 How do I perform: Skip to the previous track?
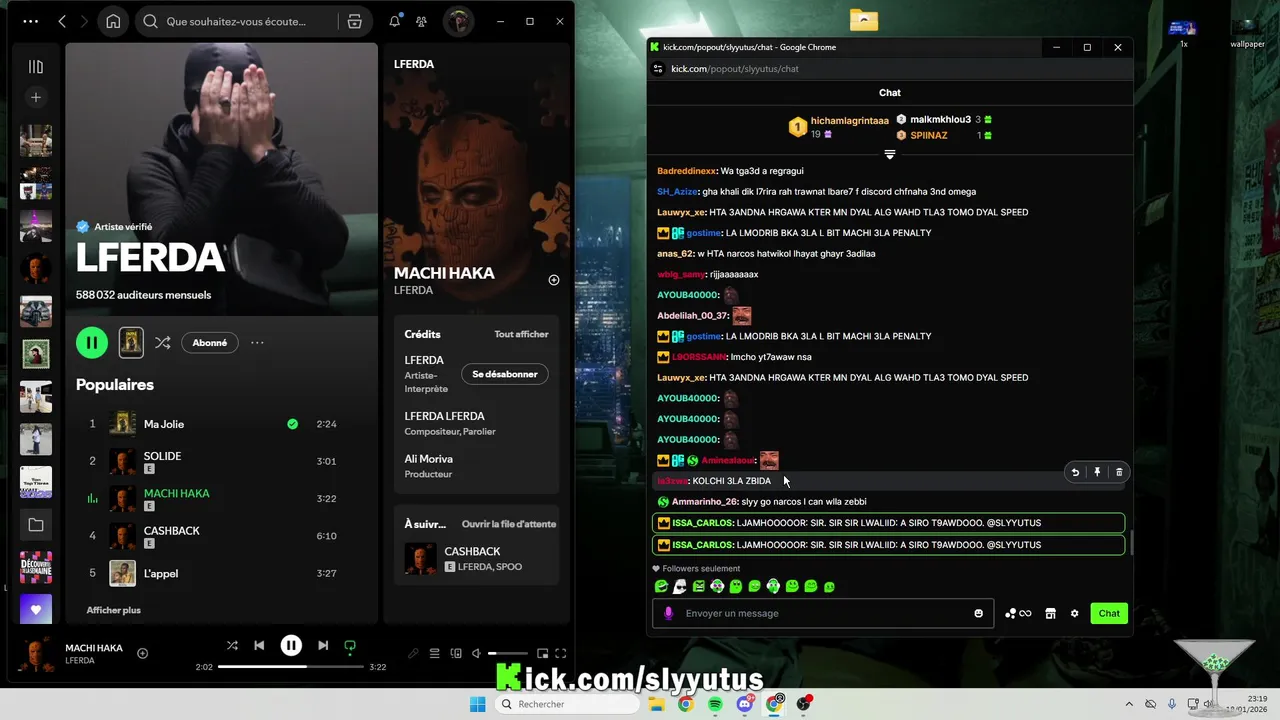coord(259,646)
